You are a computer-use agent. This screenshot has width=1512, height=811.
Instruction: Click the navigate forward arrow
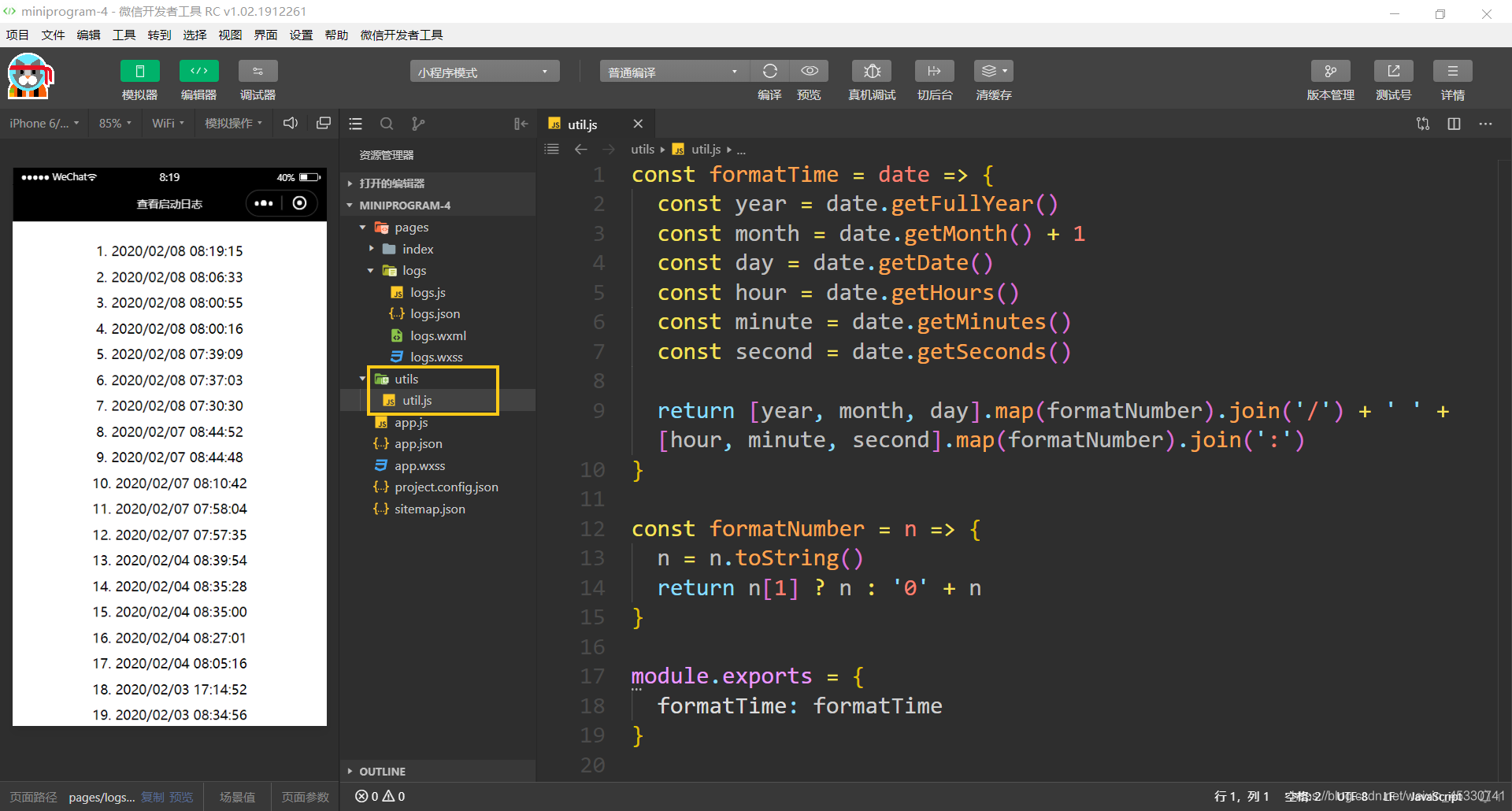[x=609, y=149]
